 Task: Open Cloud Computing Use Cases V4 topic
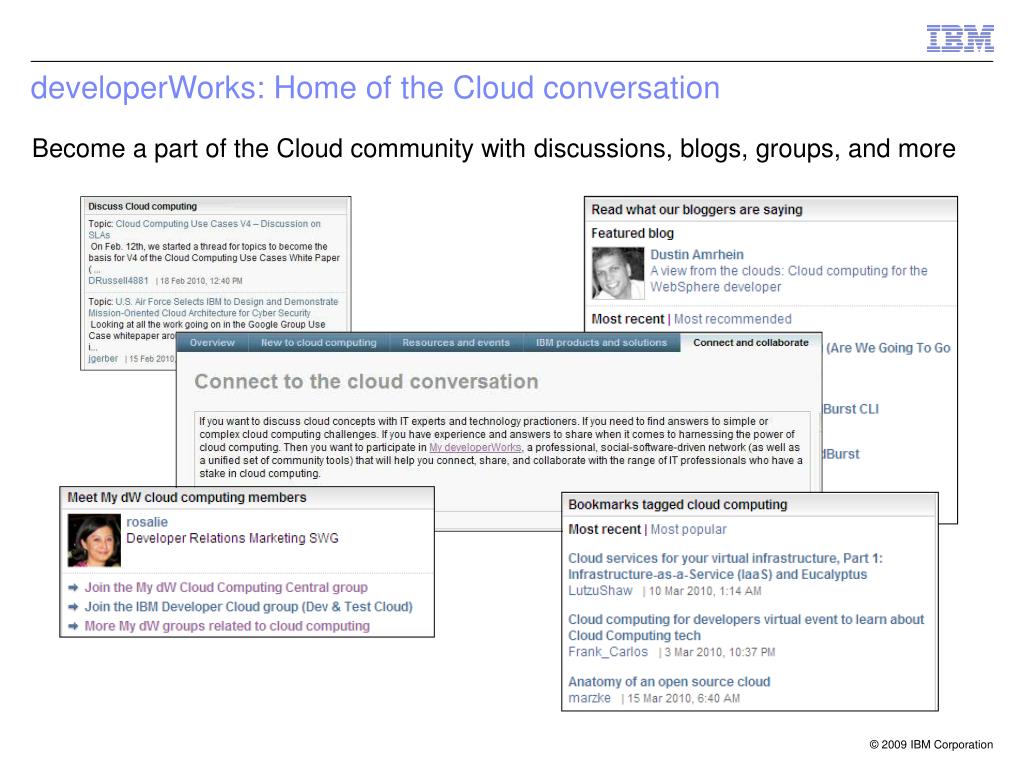click(204, 229)
